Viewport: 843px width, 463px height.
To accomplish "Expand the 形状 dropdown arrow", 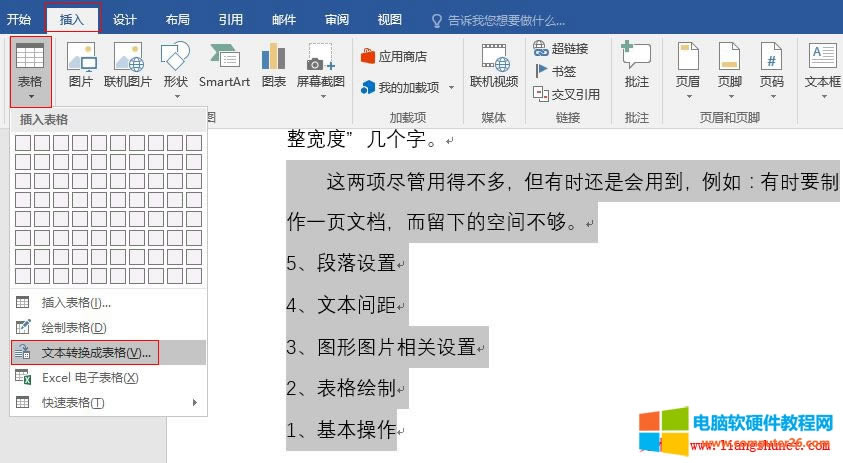I will pyautogui.click(x=177, y=97).
